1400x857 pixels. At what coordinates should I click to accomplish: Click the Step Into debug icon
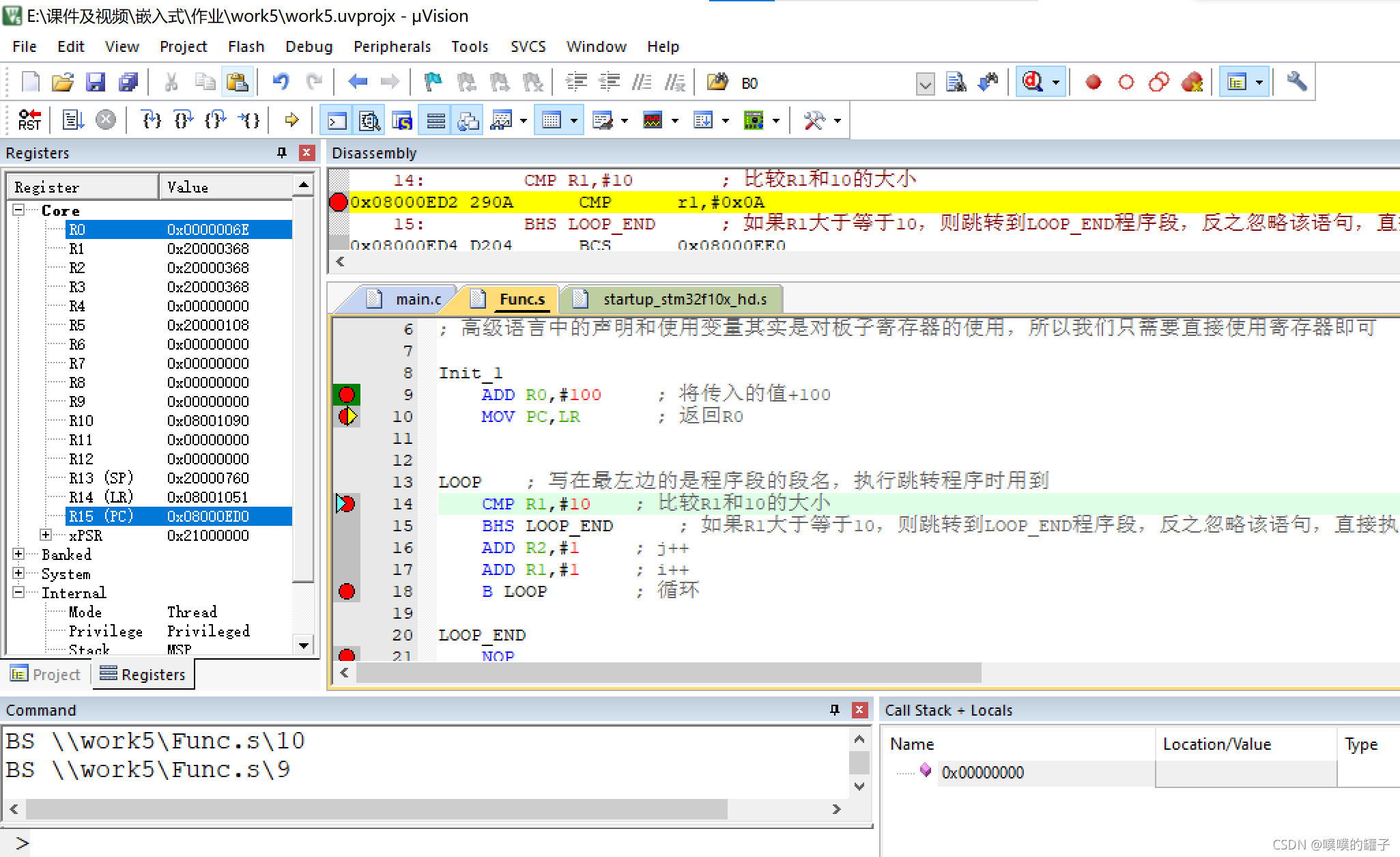(x=151, y=120)
